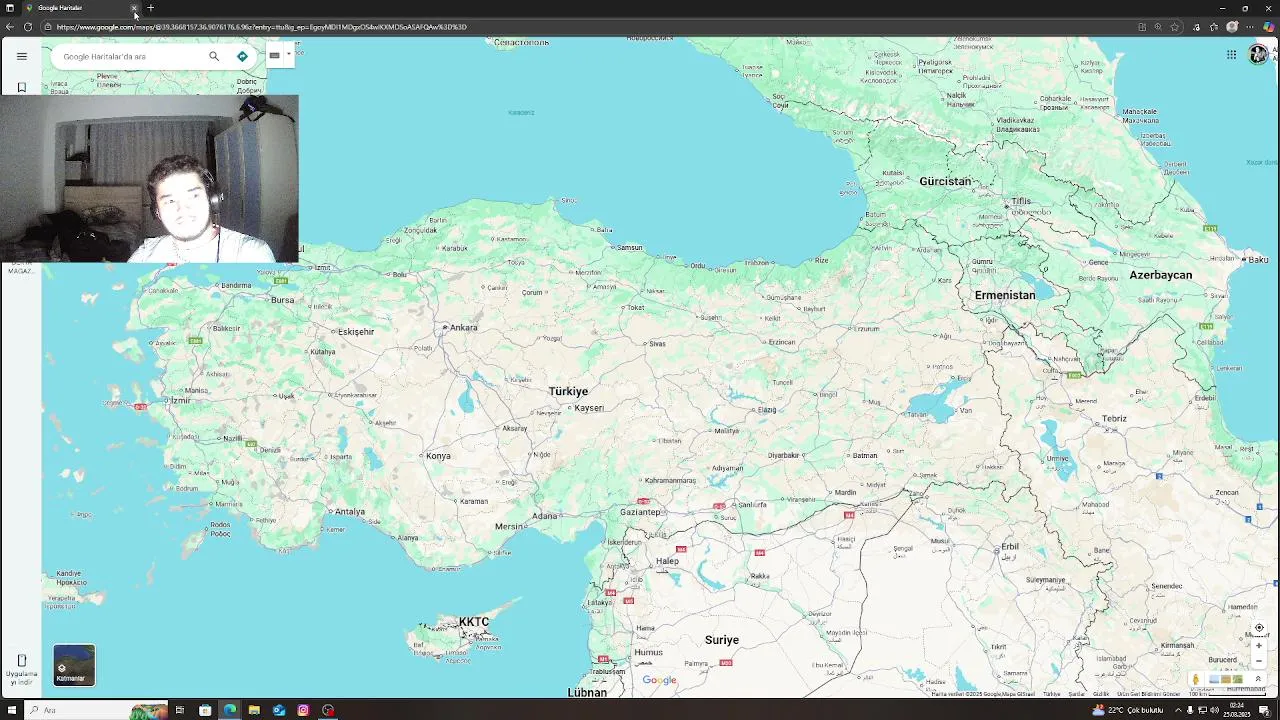Open File Explorer from taskbar
Screen dimensions: 1280x720
254,710
